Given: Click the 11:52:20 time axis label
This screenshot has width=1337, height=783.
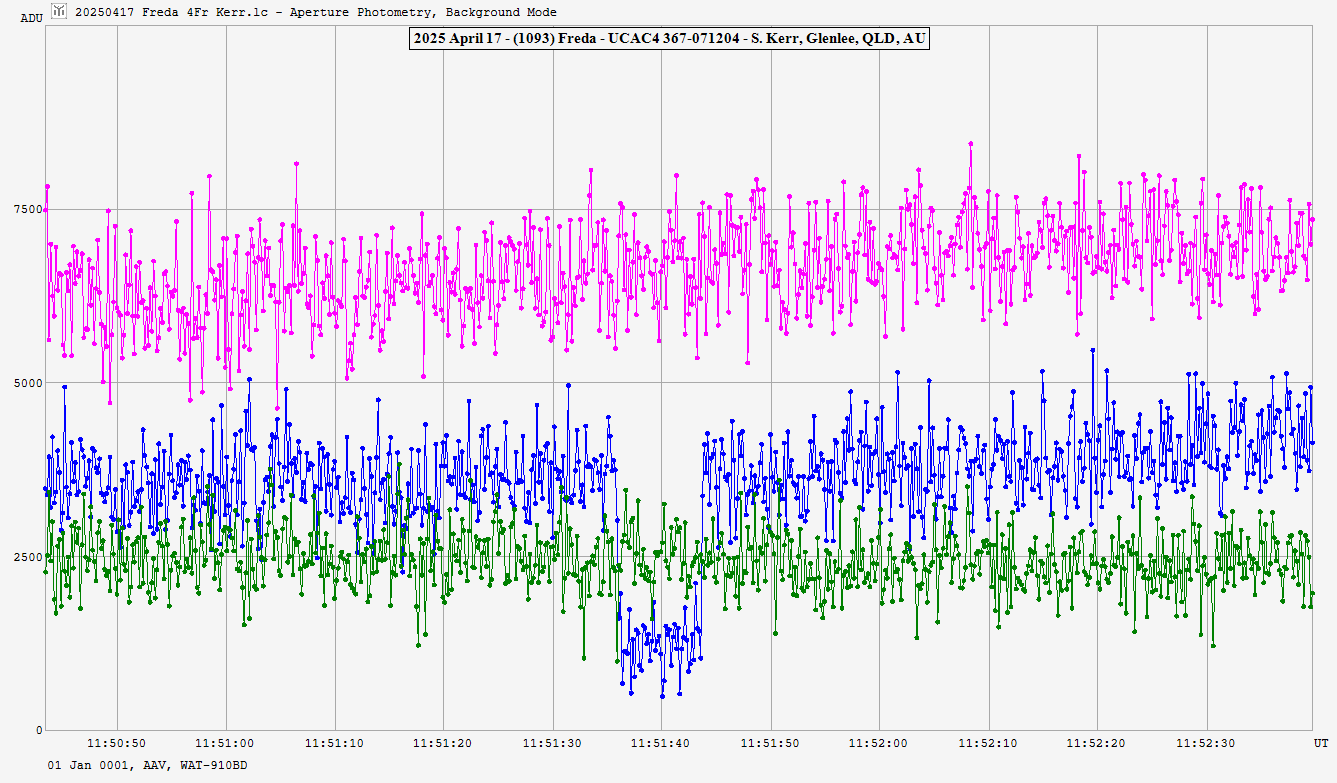Looking at the screenshot, I should tap(1097, 743).
